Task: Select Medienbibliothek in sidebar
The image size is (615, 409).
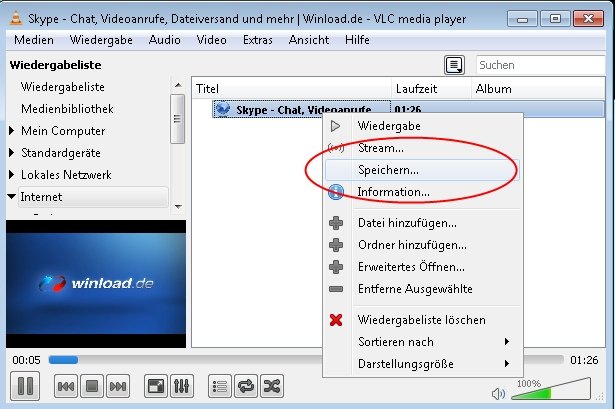Action: (x=67, y=109)
